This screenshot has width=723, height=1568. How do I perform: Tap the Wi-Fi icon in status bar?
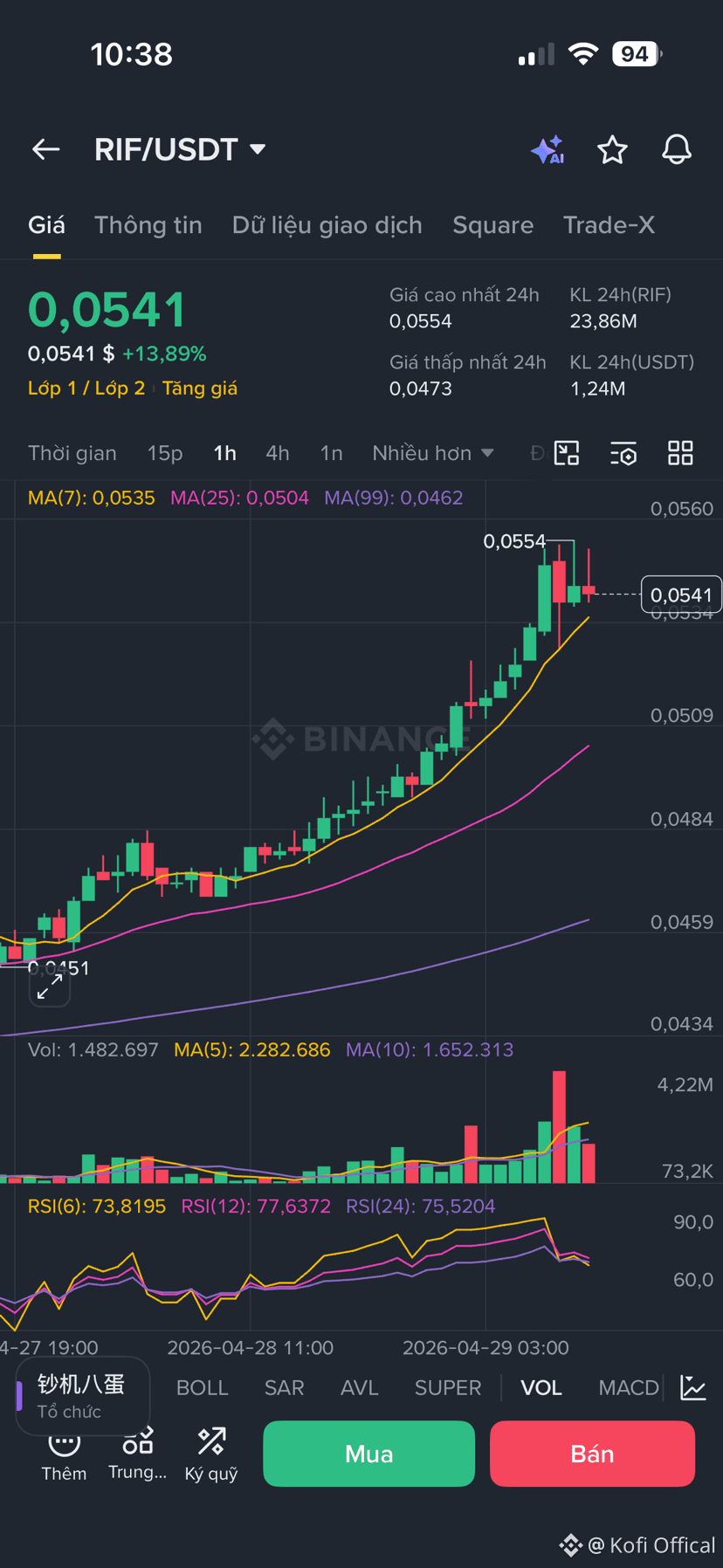tap(582, 54)
